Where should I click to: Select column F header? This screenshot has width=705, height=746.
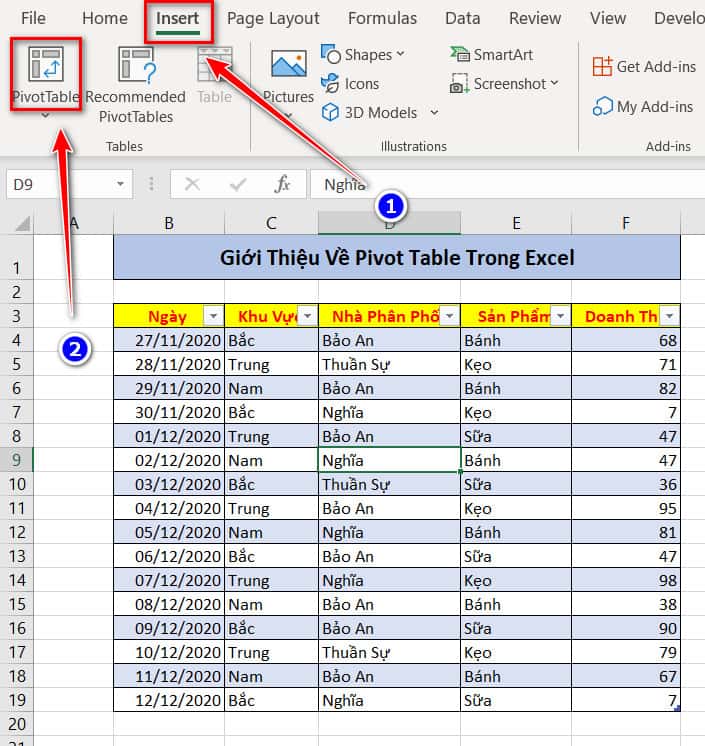626,224
